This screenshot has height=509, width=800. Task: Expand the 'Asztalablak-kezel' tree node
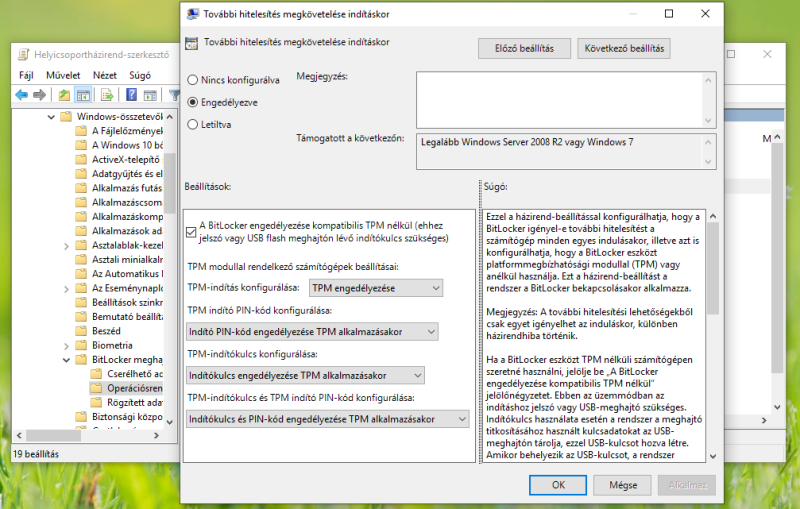[x=66, y=246]
